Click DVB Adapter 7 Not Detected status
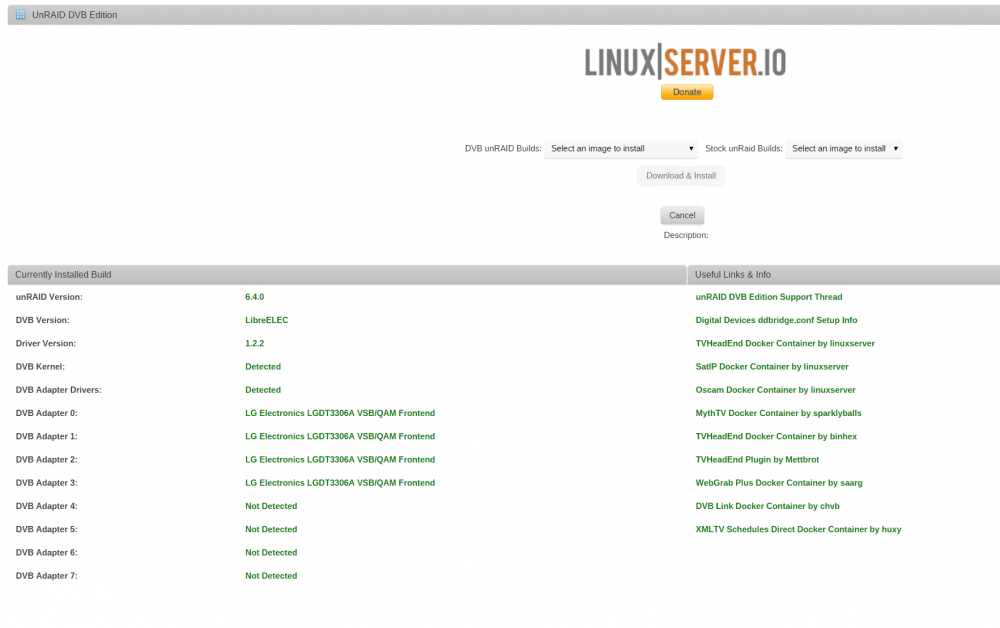Image resolution: width=1000 pixels, height=628 pixels. click(271, 576)
